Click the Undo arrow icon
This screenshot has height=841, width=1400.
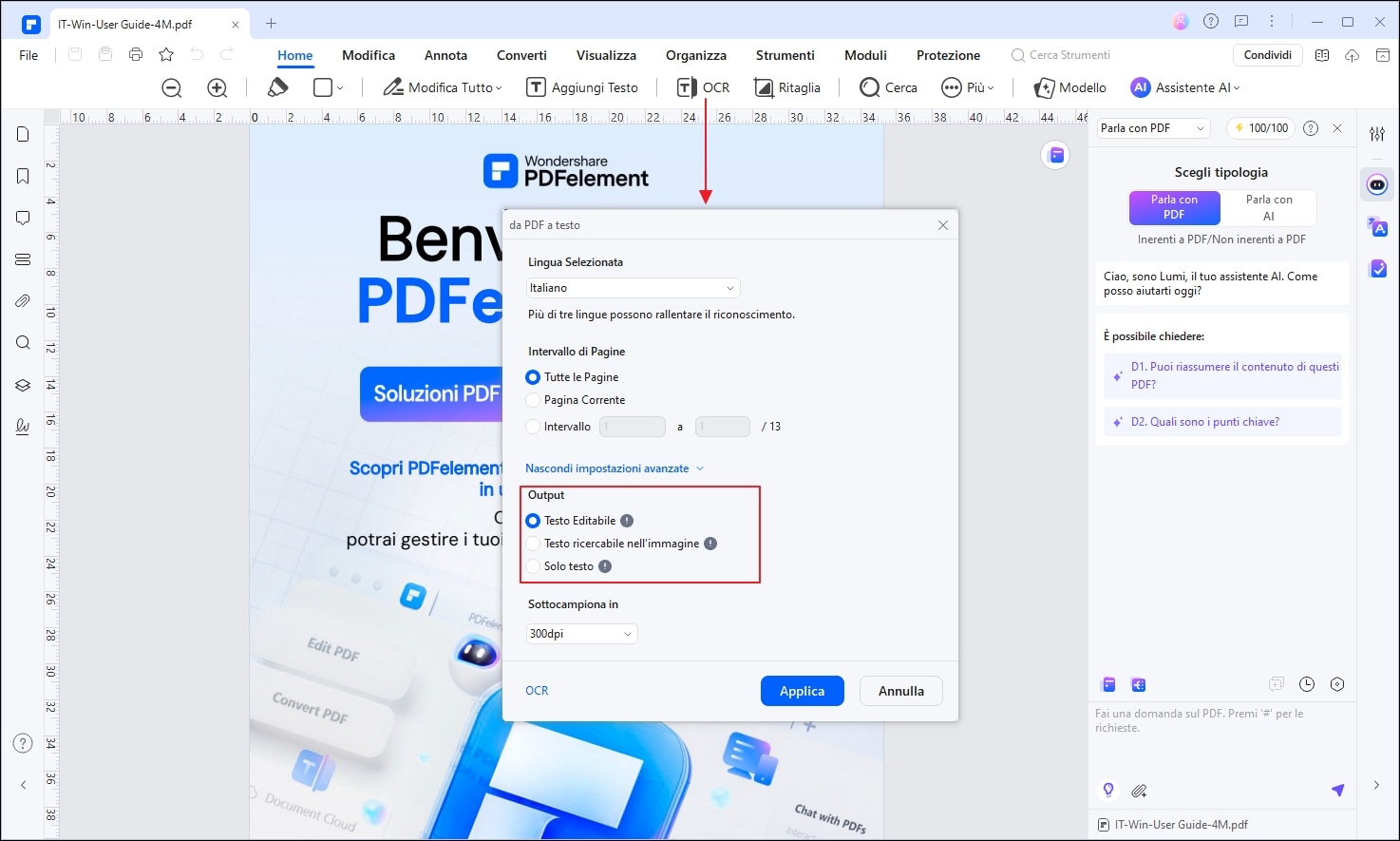coord(197,55)
